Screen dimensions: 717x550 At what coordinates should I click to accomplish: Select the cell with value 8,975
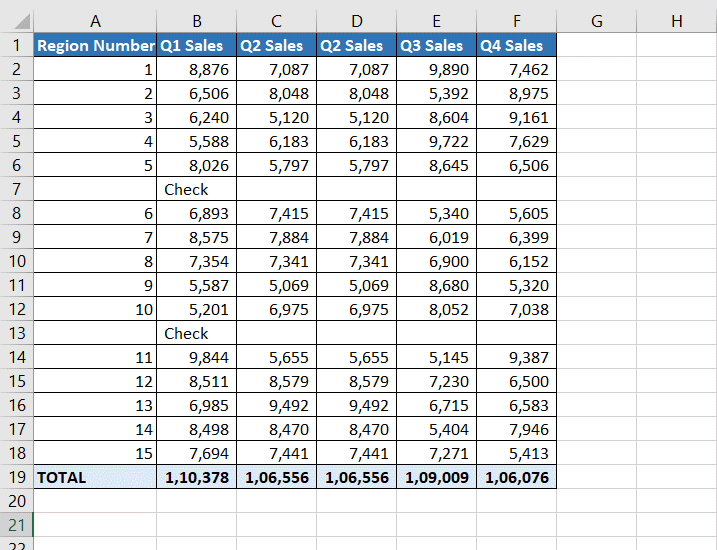point(517,93)
